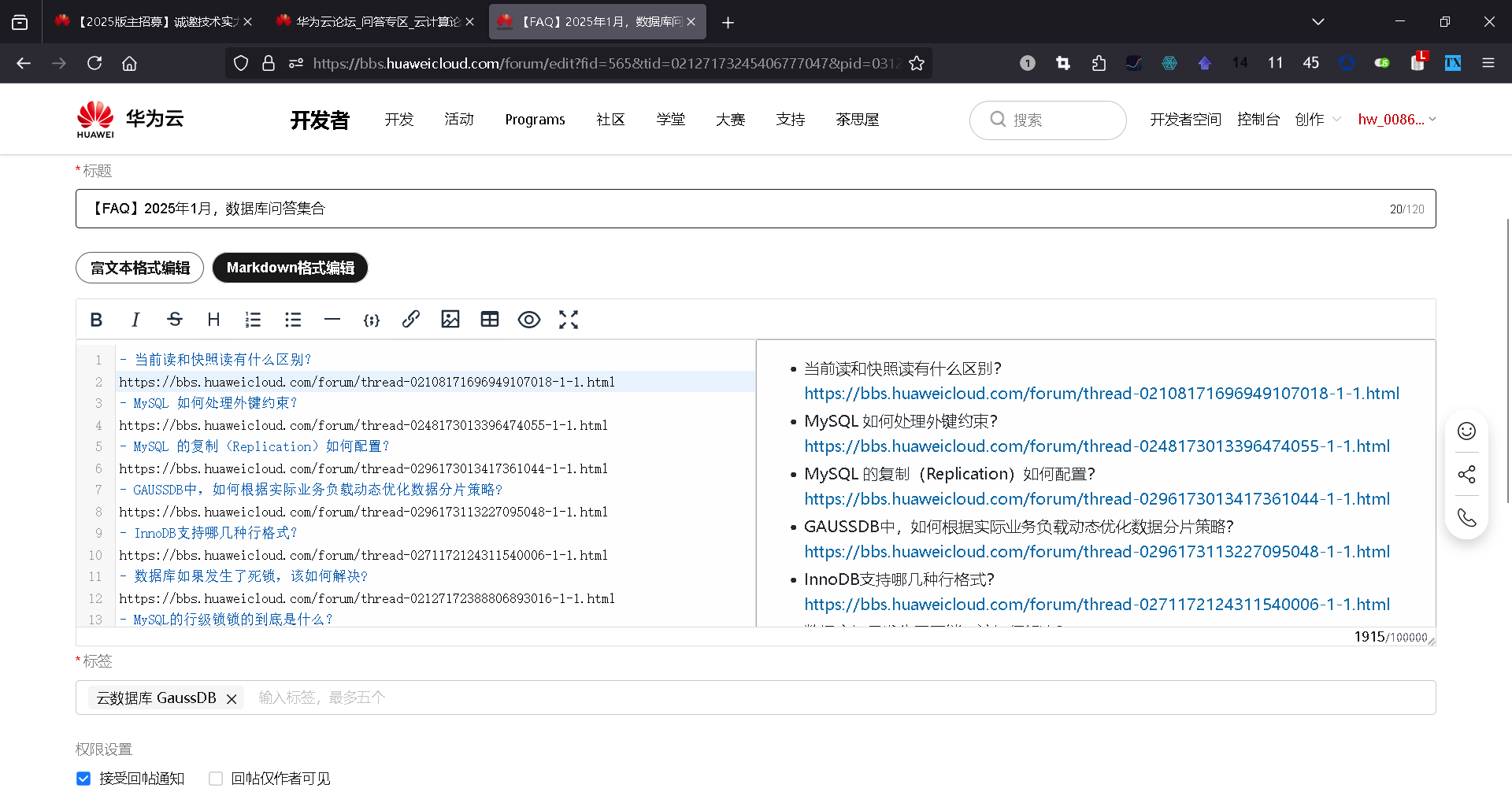Insert a heading with the H icon
This screenshot has width=1512, height=803.
tap(213, 320)
